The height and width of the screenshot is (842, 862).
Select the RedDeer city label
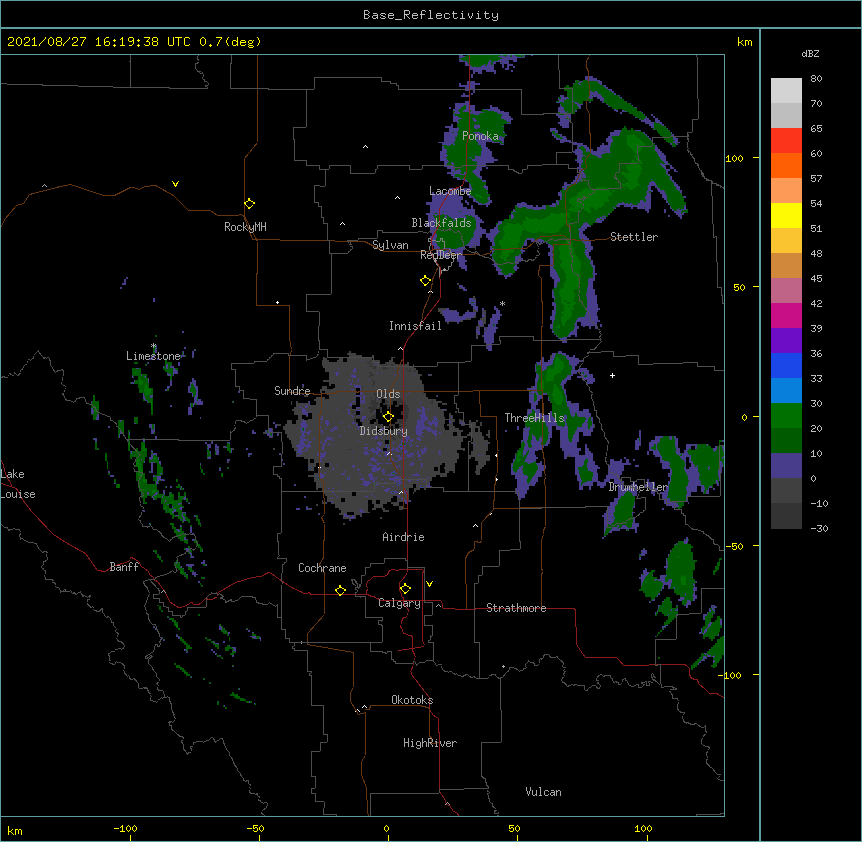click(x=441, y=255)
